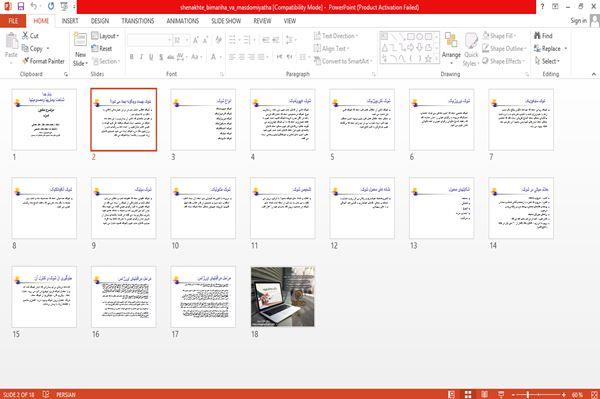Open Shape Effects dropdown
Viewport: 600px width, 399px height.
tap(504, 61)
